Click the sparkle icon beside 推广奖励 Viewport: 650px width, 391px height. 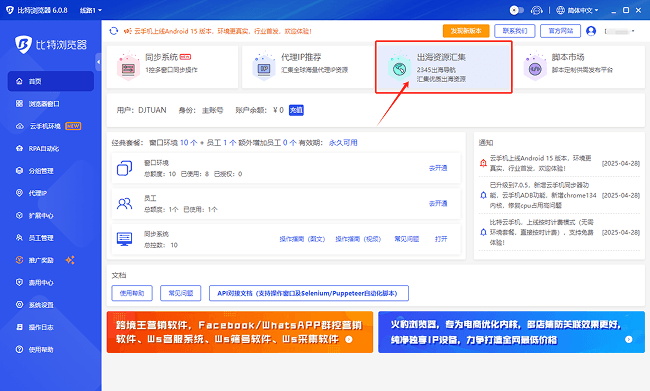point(70,260)
